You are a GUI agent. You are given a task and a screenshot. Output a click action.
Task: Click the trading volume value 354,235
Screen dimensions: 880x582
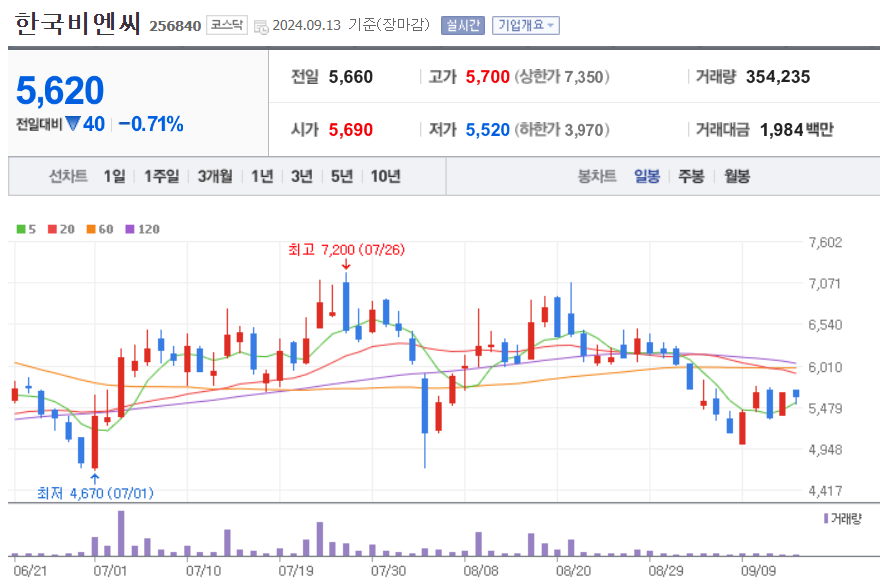[778, 77]
